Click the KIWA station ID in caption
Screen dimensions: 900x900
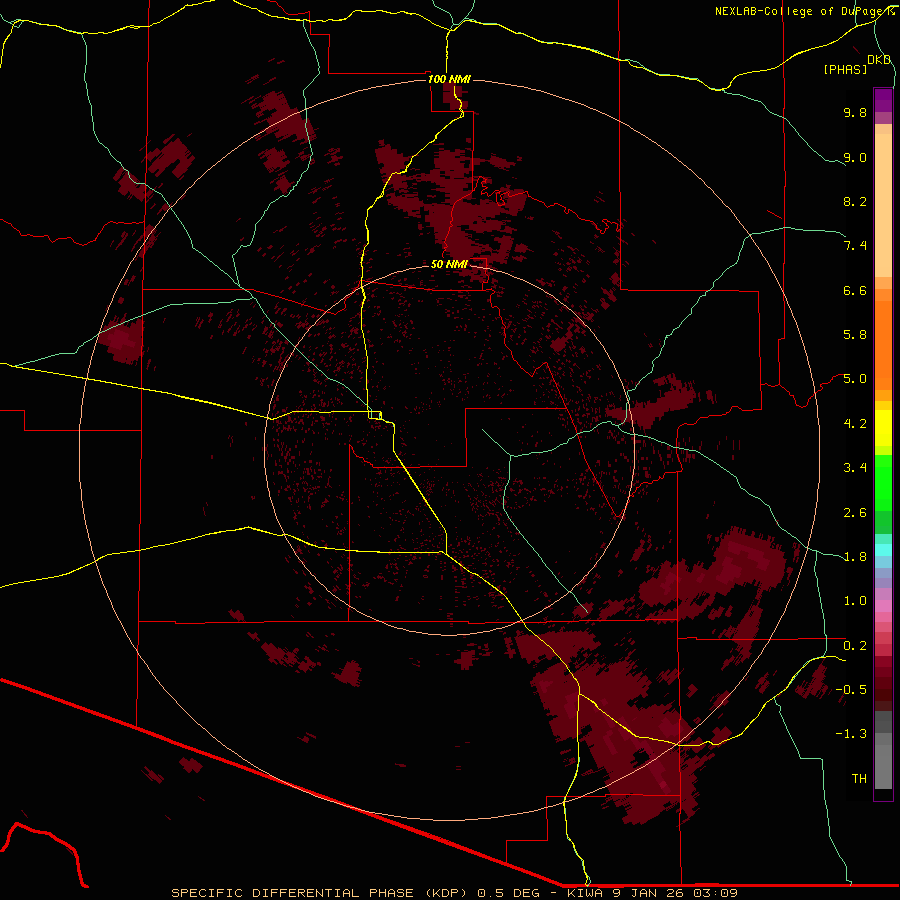click(x=584, y=893)
